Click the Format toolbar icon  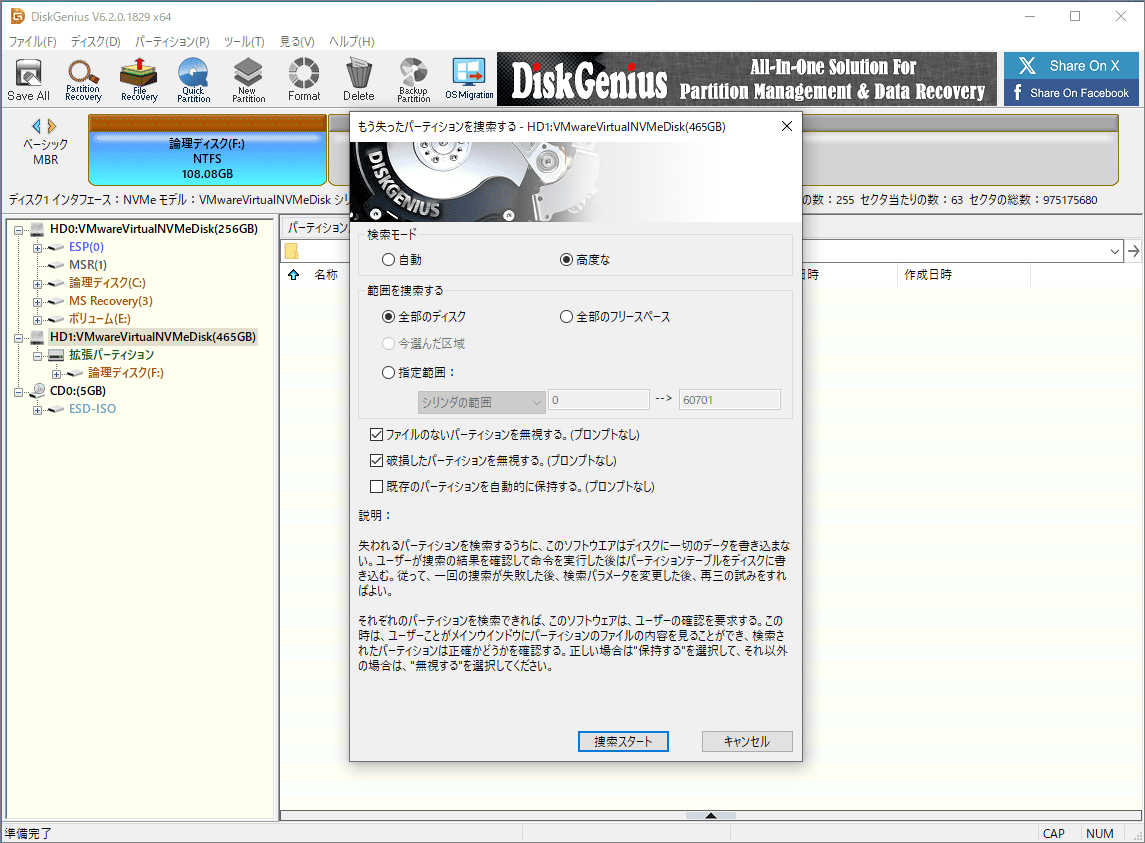click(304, 80)
